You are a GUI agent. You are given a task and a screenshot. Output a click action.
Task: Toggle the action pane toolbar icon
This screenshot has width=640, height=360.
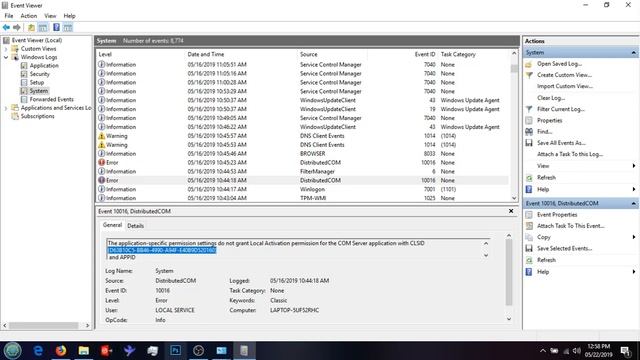click(68, 27)
